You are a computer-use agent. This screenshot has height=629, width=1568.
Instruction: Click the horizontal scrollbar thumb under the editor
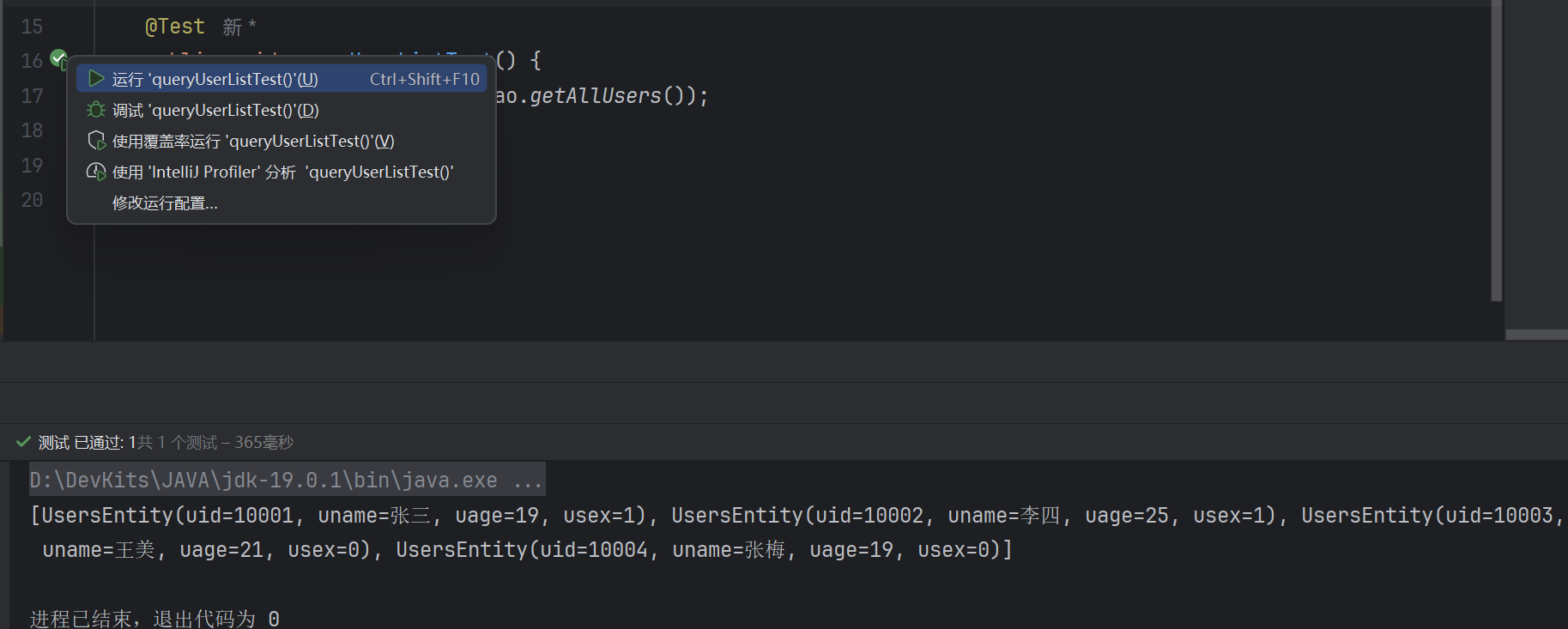tap(1536, 335)
